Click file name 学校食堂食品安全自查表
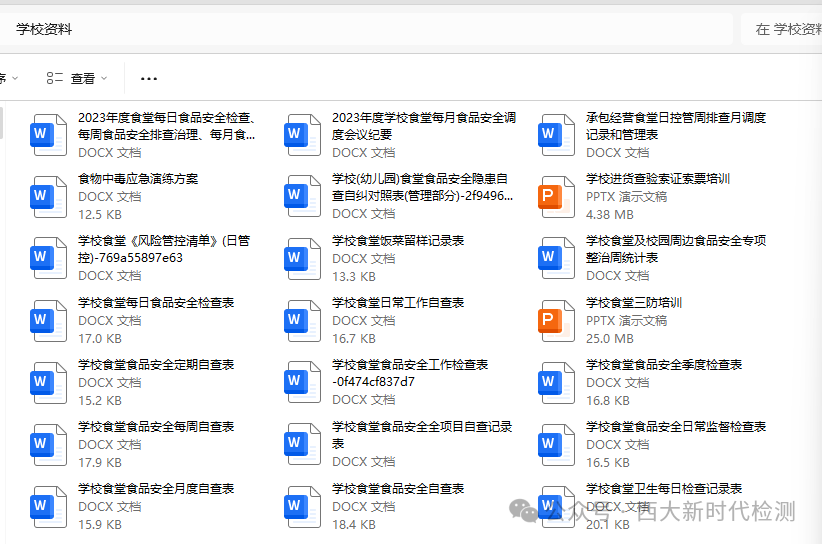Screen dimensions: 822x544 398,488
